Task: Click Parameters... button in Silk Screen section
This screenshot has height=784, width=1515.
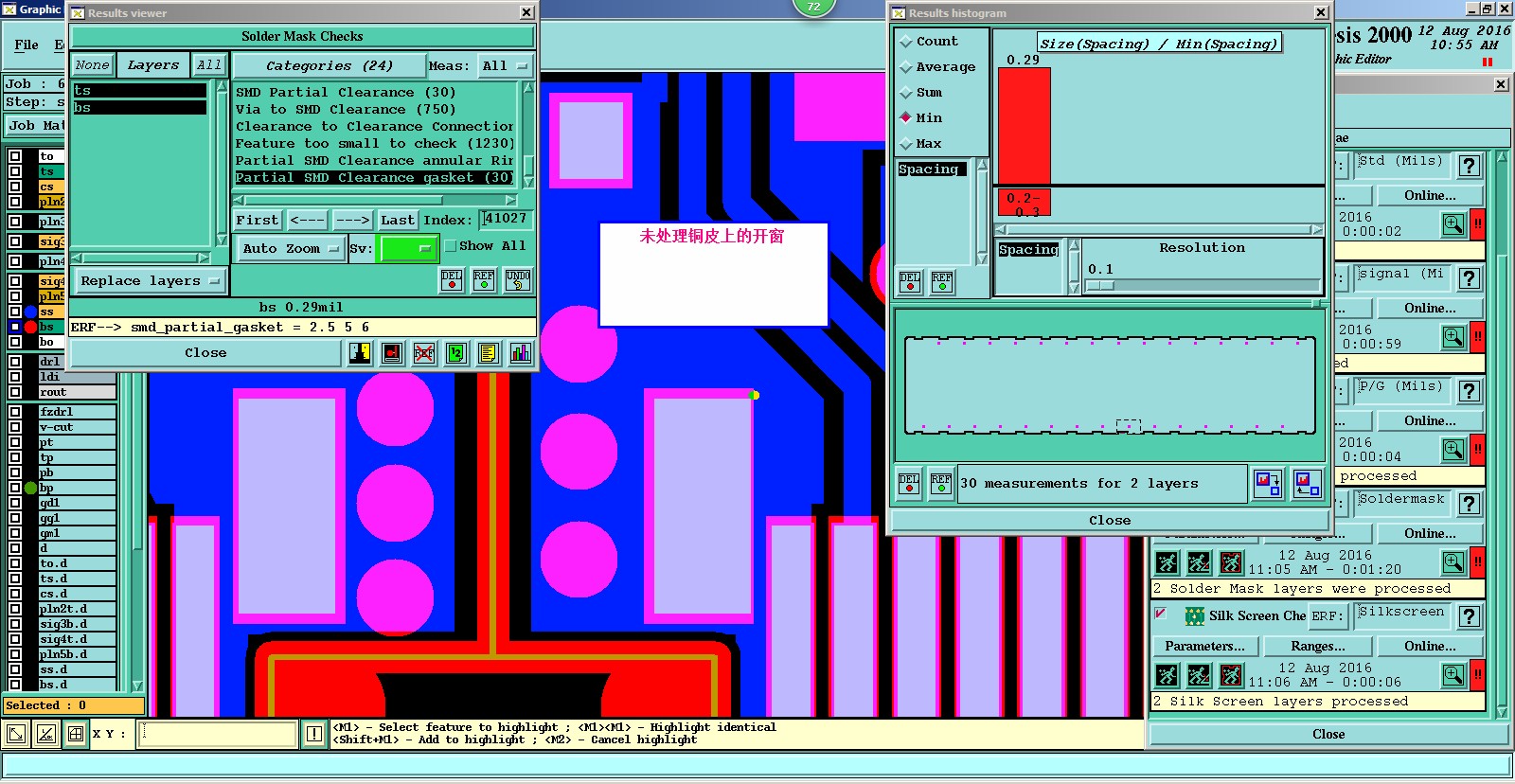Action: click(x=1204, y=646)
